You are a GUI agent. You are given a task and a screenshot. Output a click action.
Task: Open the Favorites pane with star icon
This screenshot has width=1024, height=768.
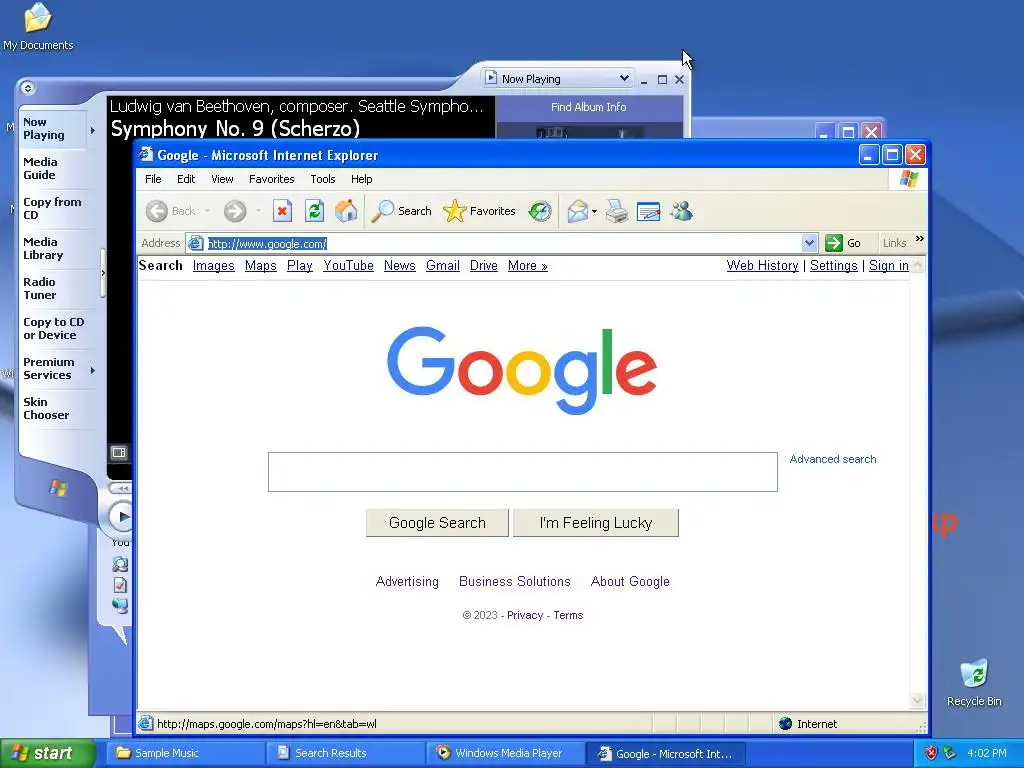[x=479, y=211]
